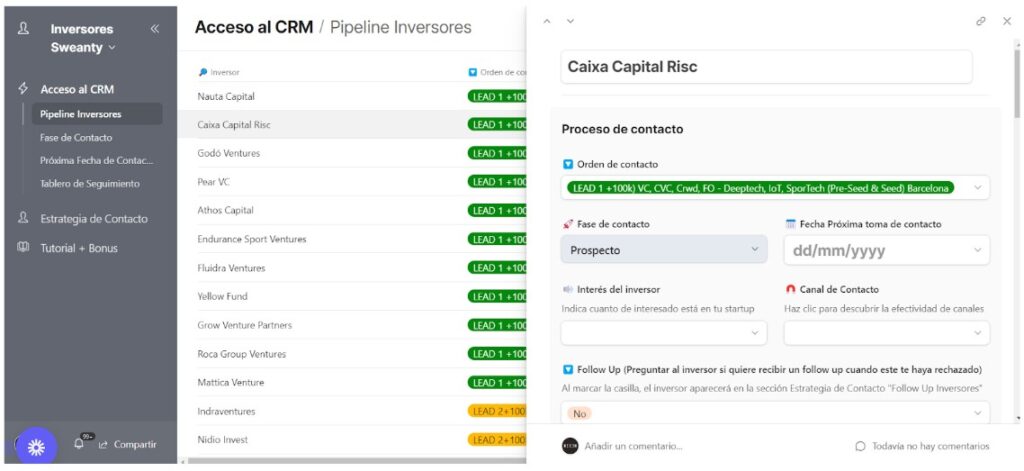Expand the Orden de contacto dropdown

(x=775, y=187)
